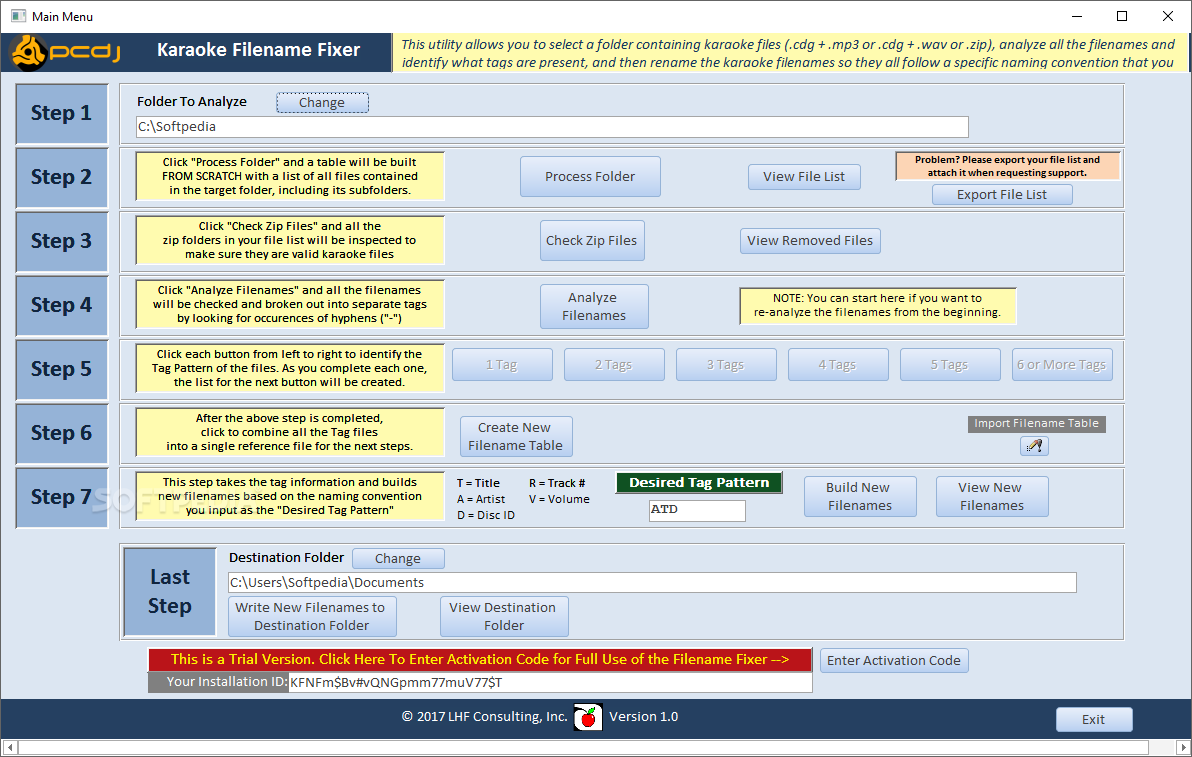Click the Analyze Filenames button
The image size is (1192, 757).
point(594,306)
